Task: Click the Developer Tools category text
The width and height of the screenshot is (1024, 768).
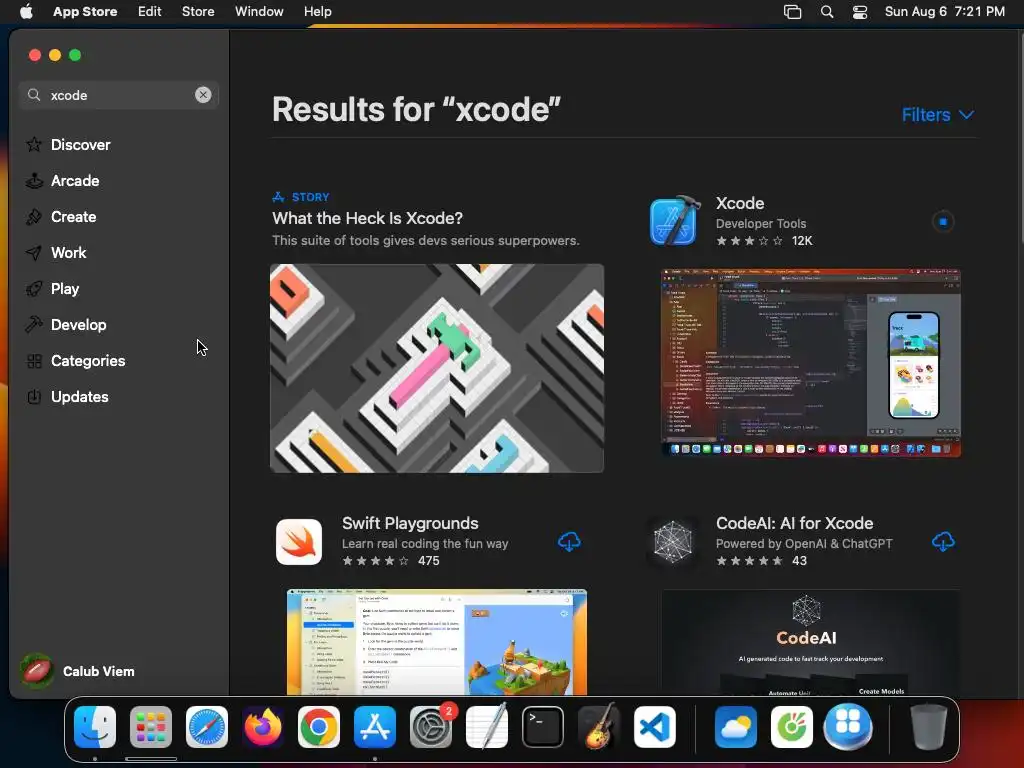Action: [x=761, y=223]
